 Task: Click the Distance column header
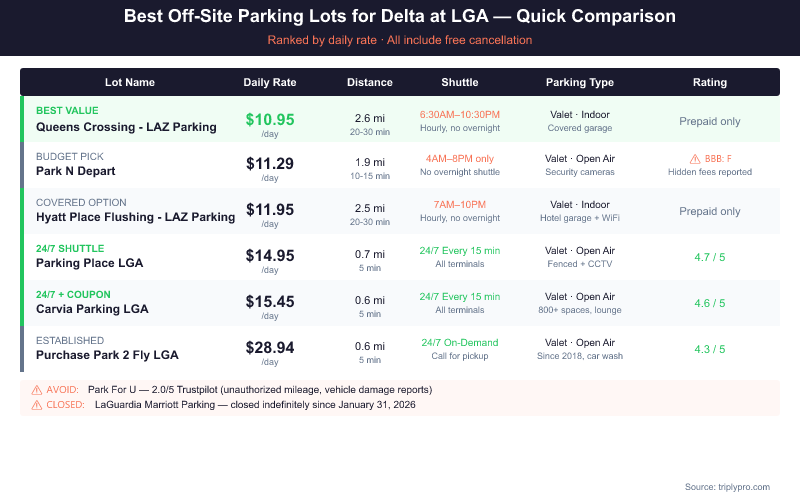(x=370, y=82)
